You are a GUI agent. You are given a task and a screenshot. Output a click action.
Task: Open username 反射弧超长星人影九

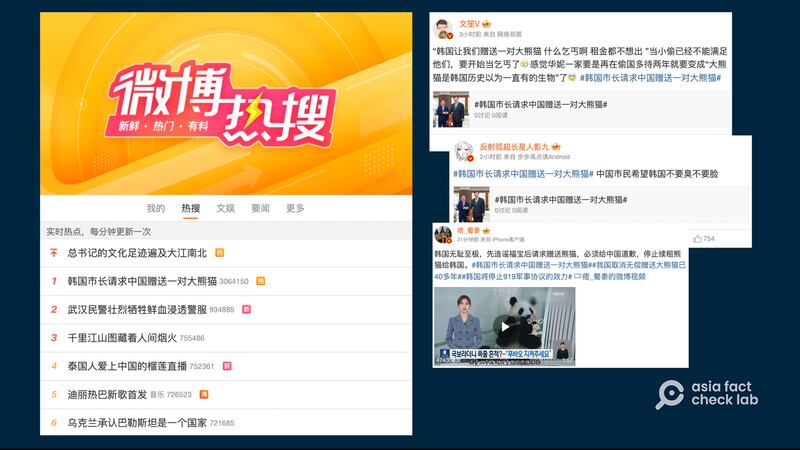coord(514,147)
